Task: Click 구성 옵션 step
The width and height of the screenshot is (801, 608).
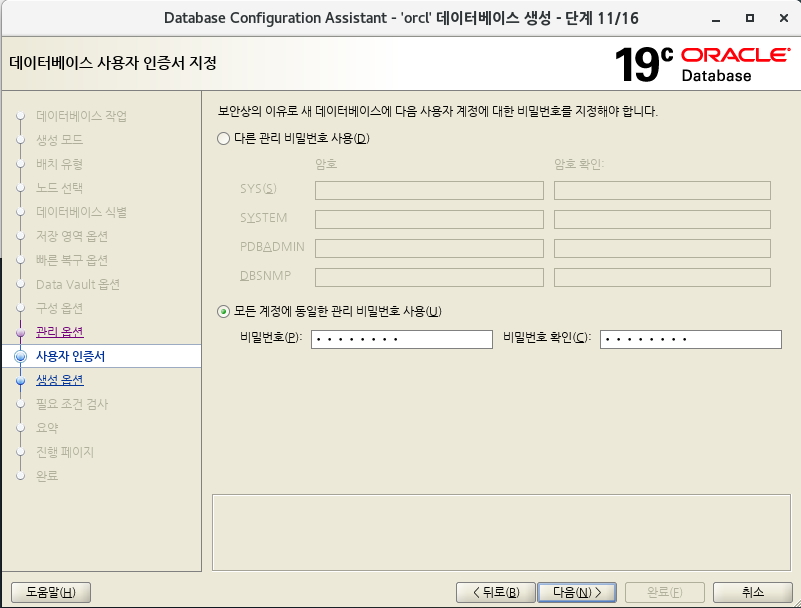Action: [59, 308]
